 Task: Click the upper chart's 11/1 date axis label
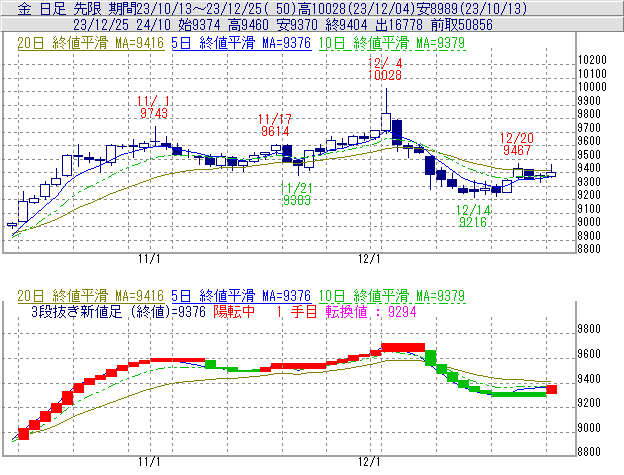[150, 259]
